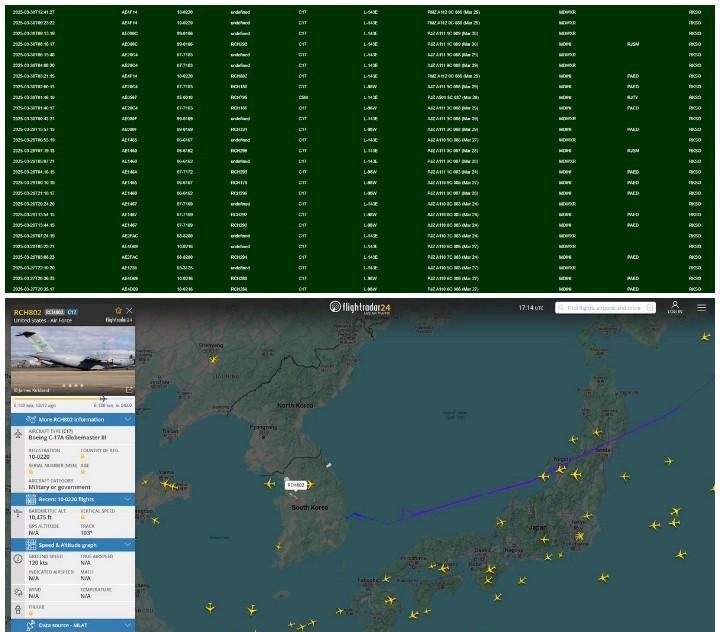
Task: Click the satellite dish icon beside Data source
Action: pos(31,625)
